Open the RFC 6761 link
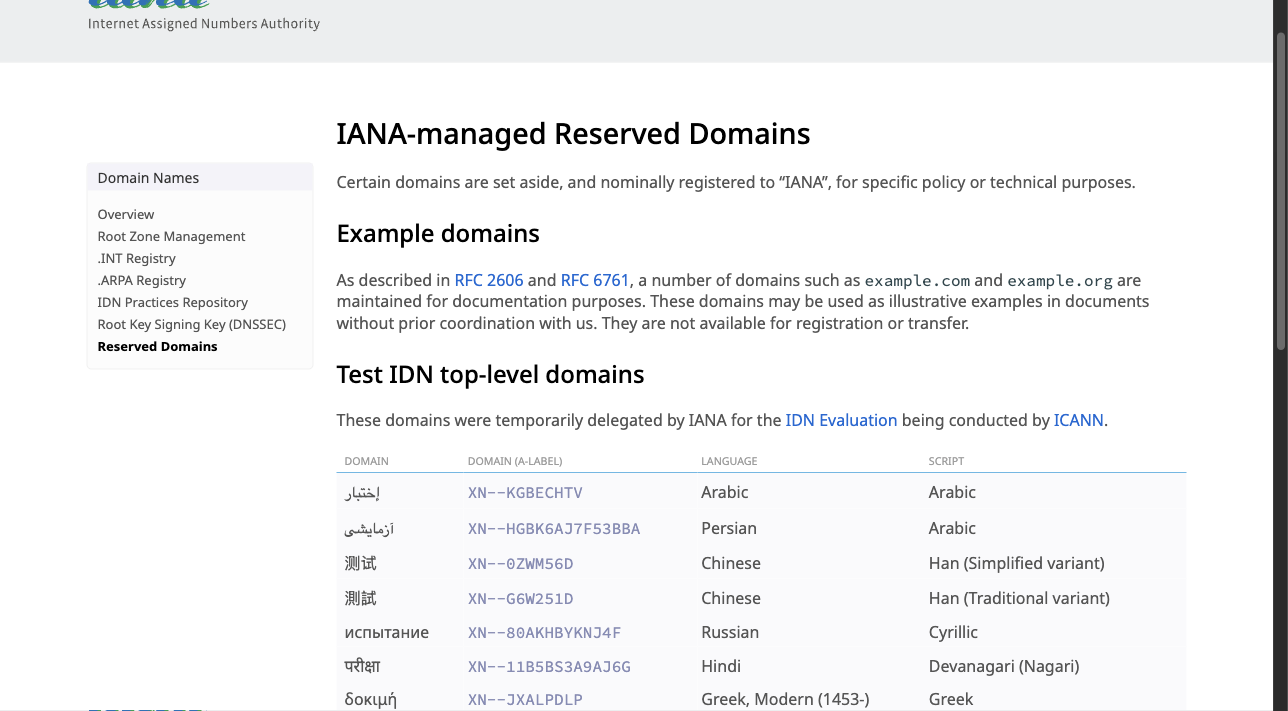 pos(594,280)
